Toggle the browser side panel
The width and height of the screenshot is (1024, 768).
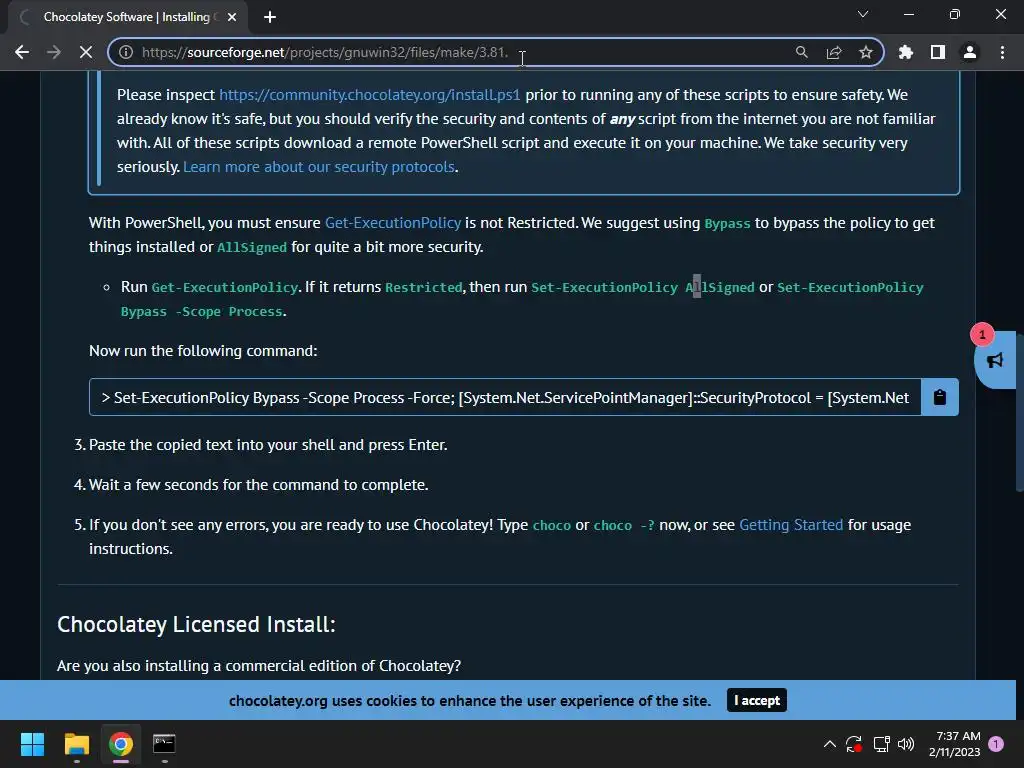click(938, 52)
